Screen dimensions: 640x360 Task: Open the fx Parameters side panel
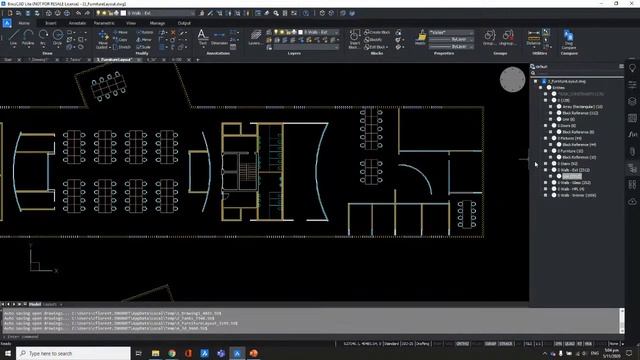(632, 134)
